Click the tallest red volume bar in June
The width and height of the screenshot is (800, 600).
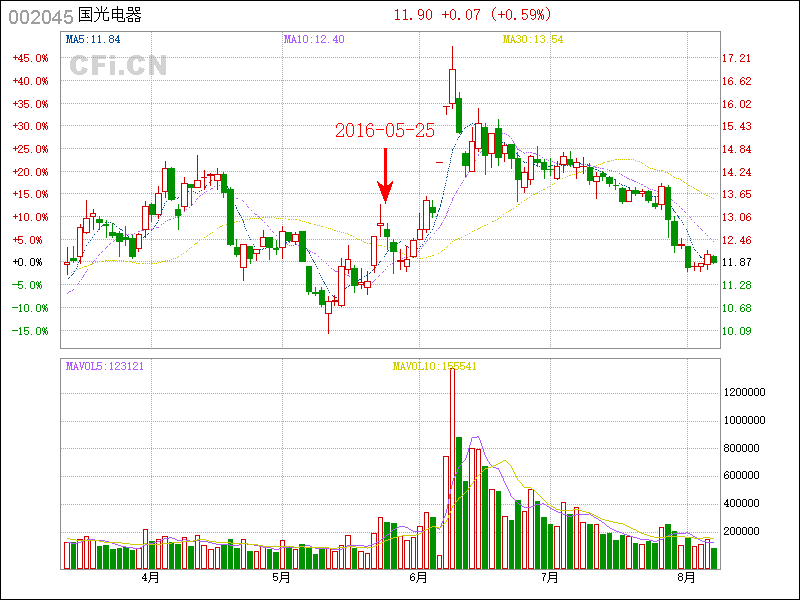click(452, 470)
